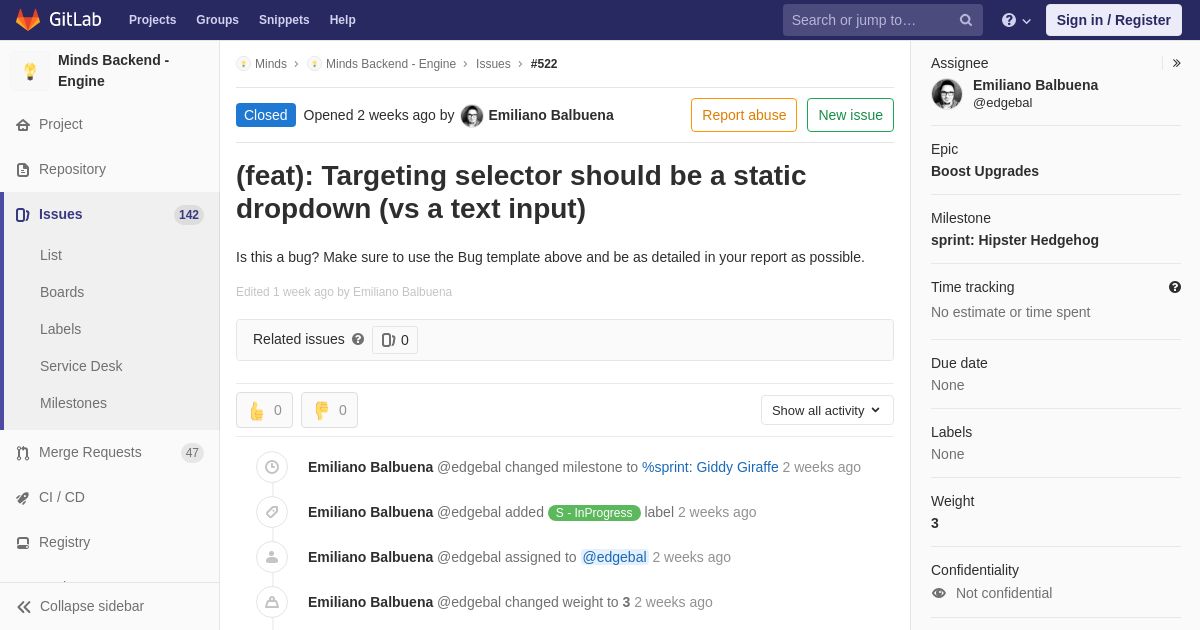
Task: Give a thumbs down reaction
Action: [329, 410]
